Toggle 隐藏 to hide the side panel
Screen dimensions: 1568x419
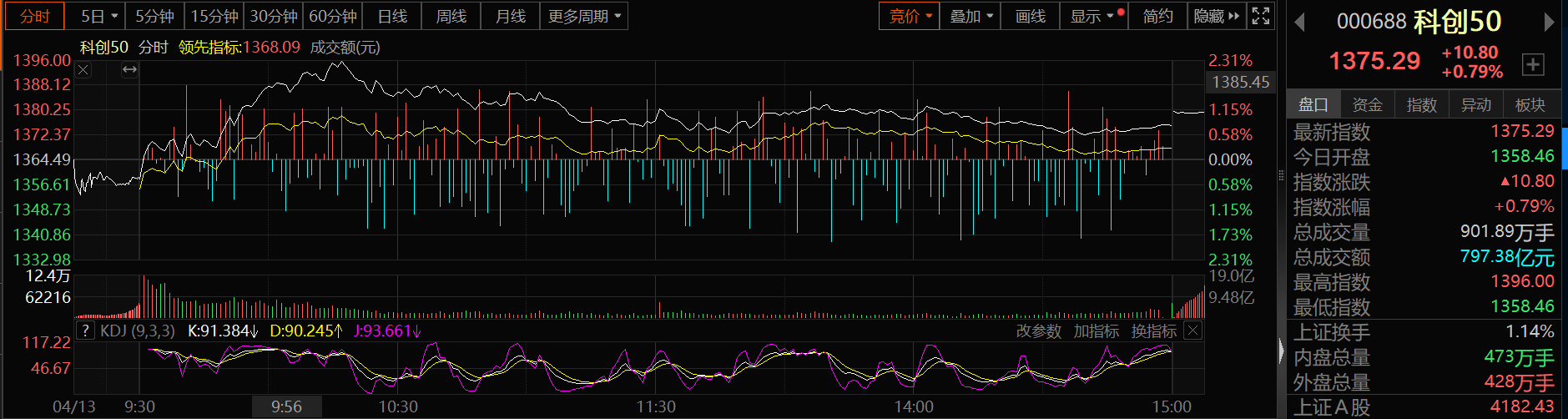1216,16
